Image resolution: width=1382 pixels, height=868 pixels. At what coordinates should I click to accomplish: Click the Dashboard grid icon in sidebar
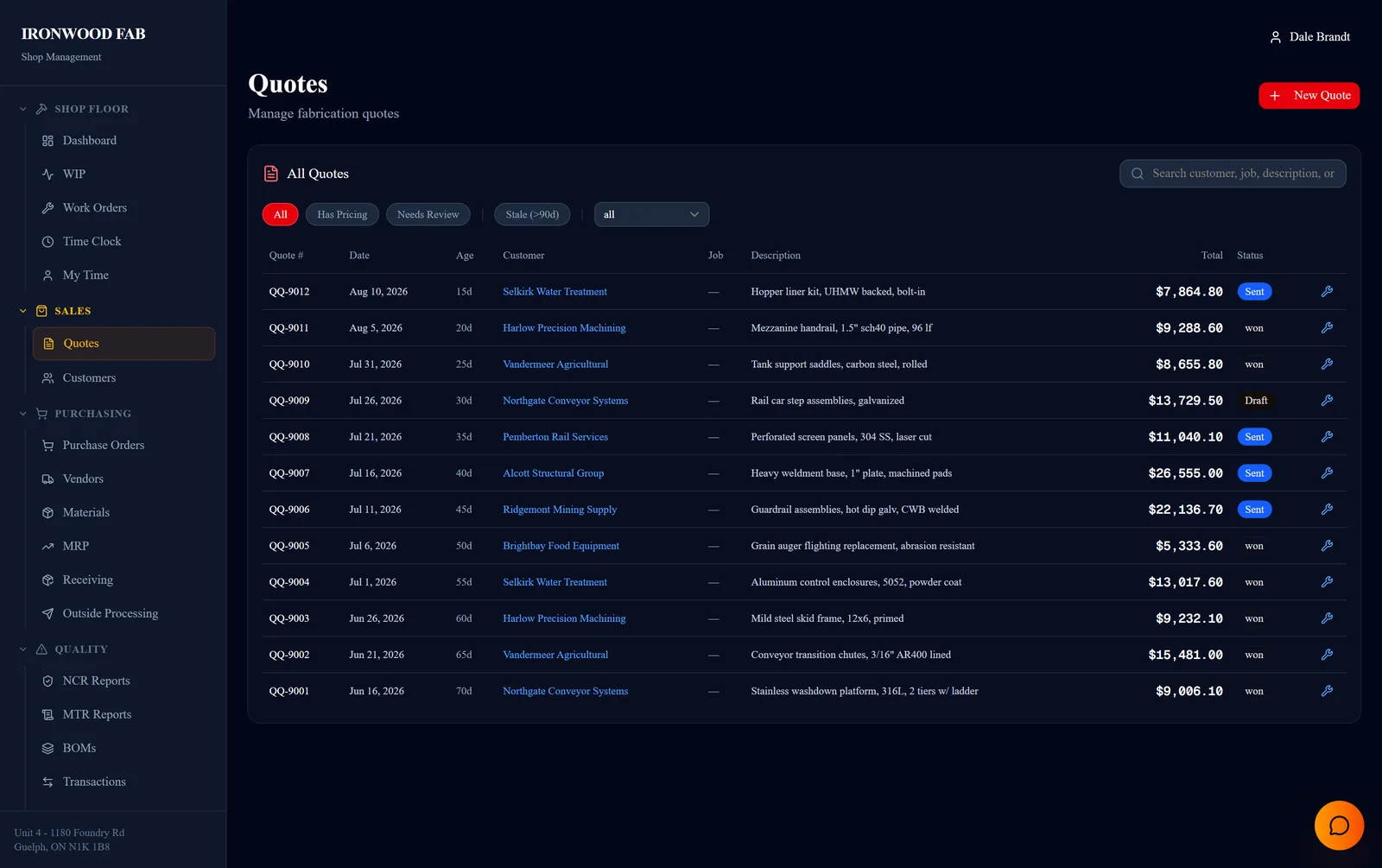48,141
